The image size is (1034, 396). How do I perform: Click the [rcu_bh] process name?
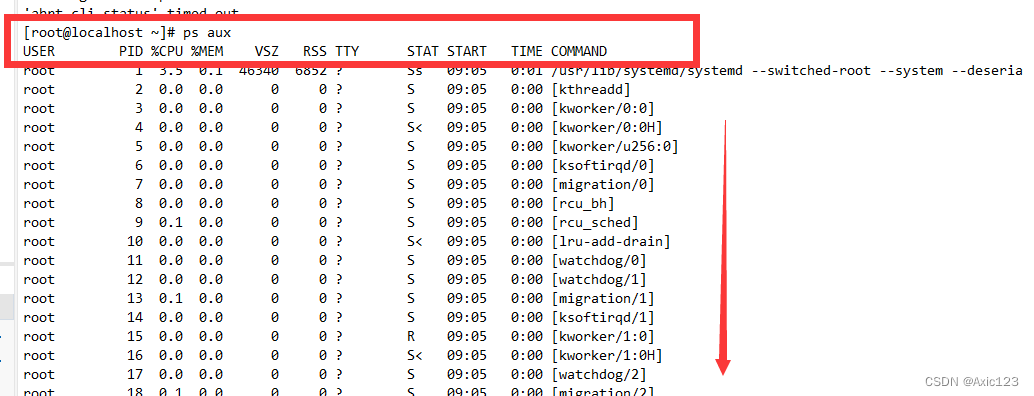(583, 204)
